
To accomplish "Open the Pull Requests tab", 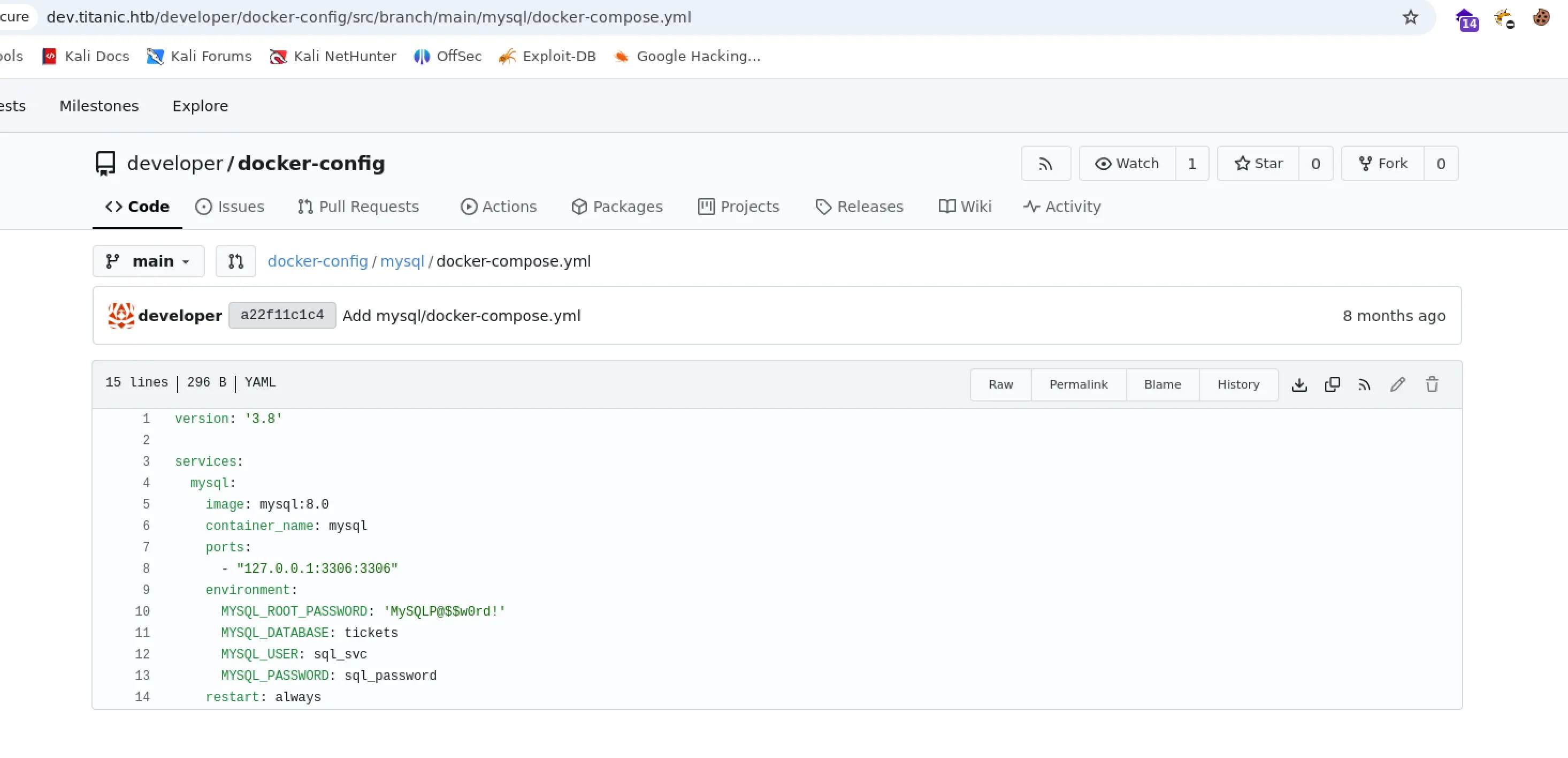I will click(358, 207).
